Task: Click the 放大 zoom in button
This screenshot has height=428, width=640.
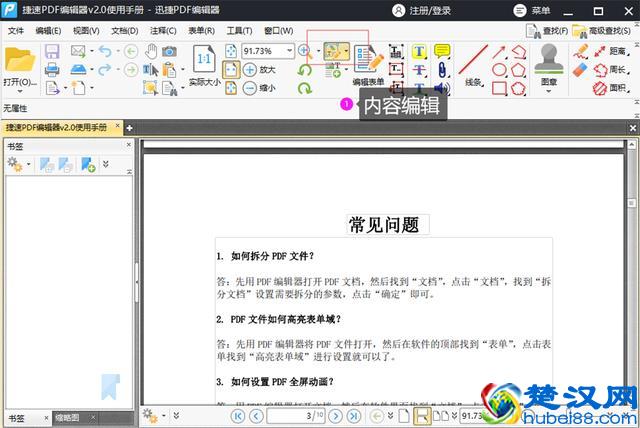Action: point(259,70)
